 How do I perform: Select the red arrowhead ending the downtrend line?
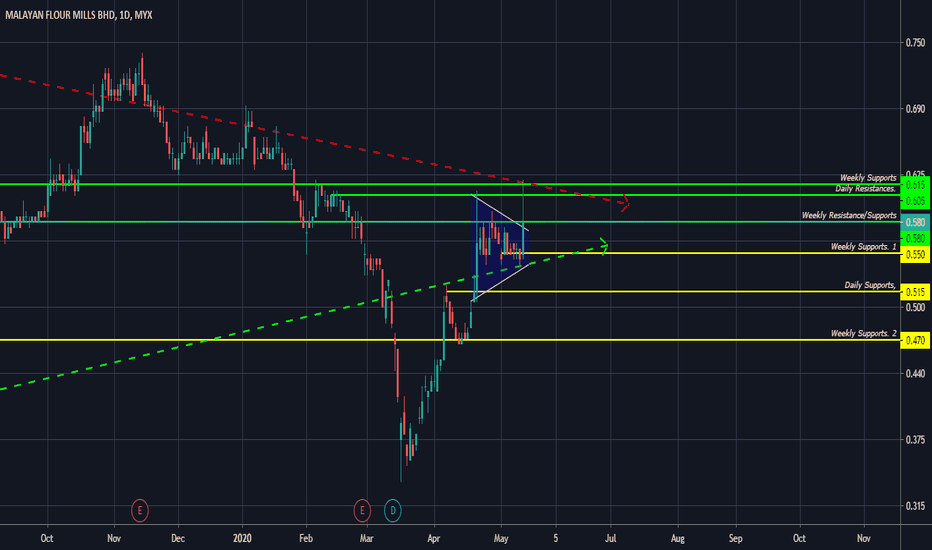[x=624, y=203]
